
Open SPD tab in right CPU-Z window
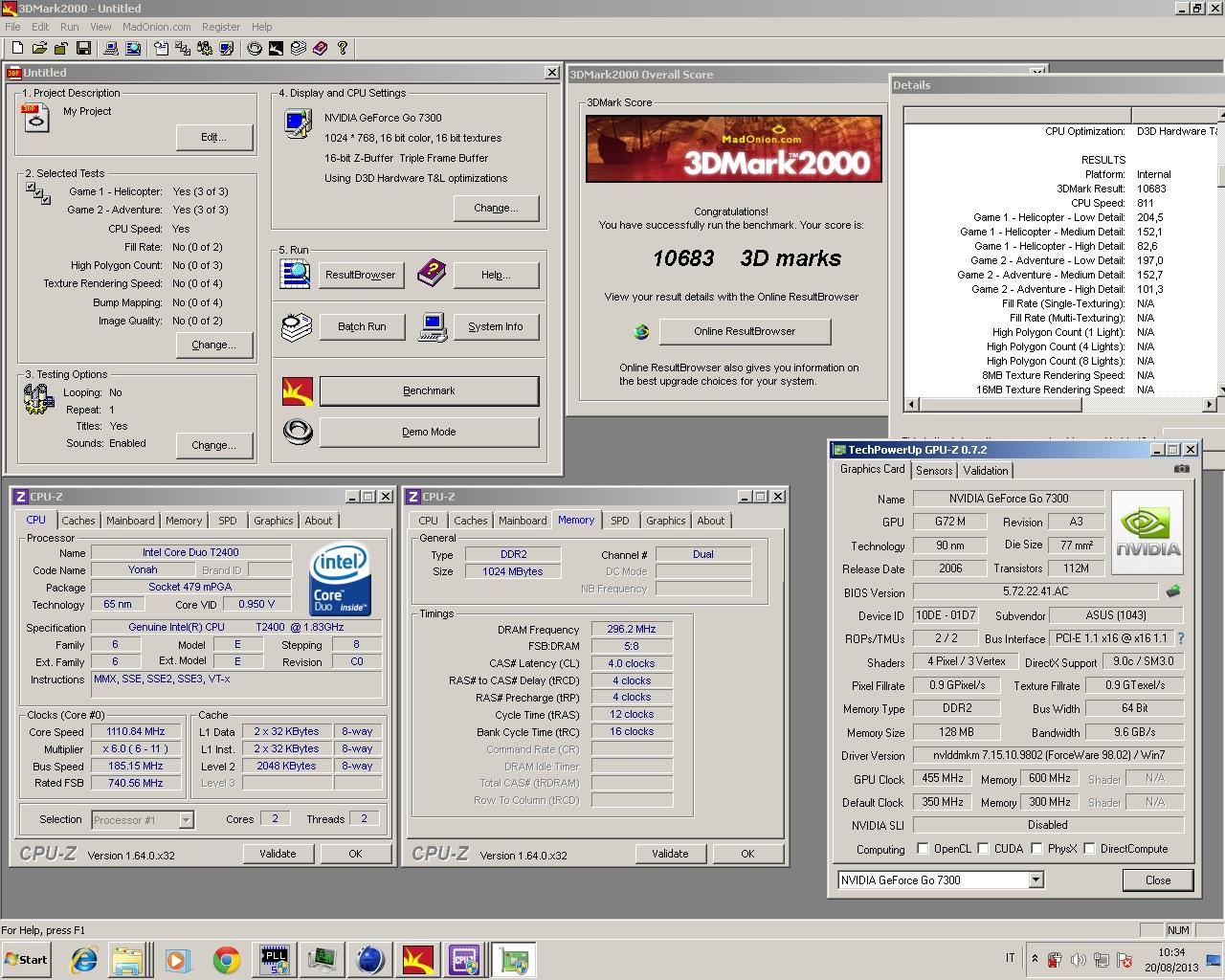(x=620, y=521)
